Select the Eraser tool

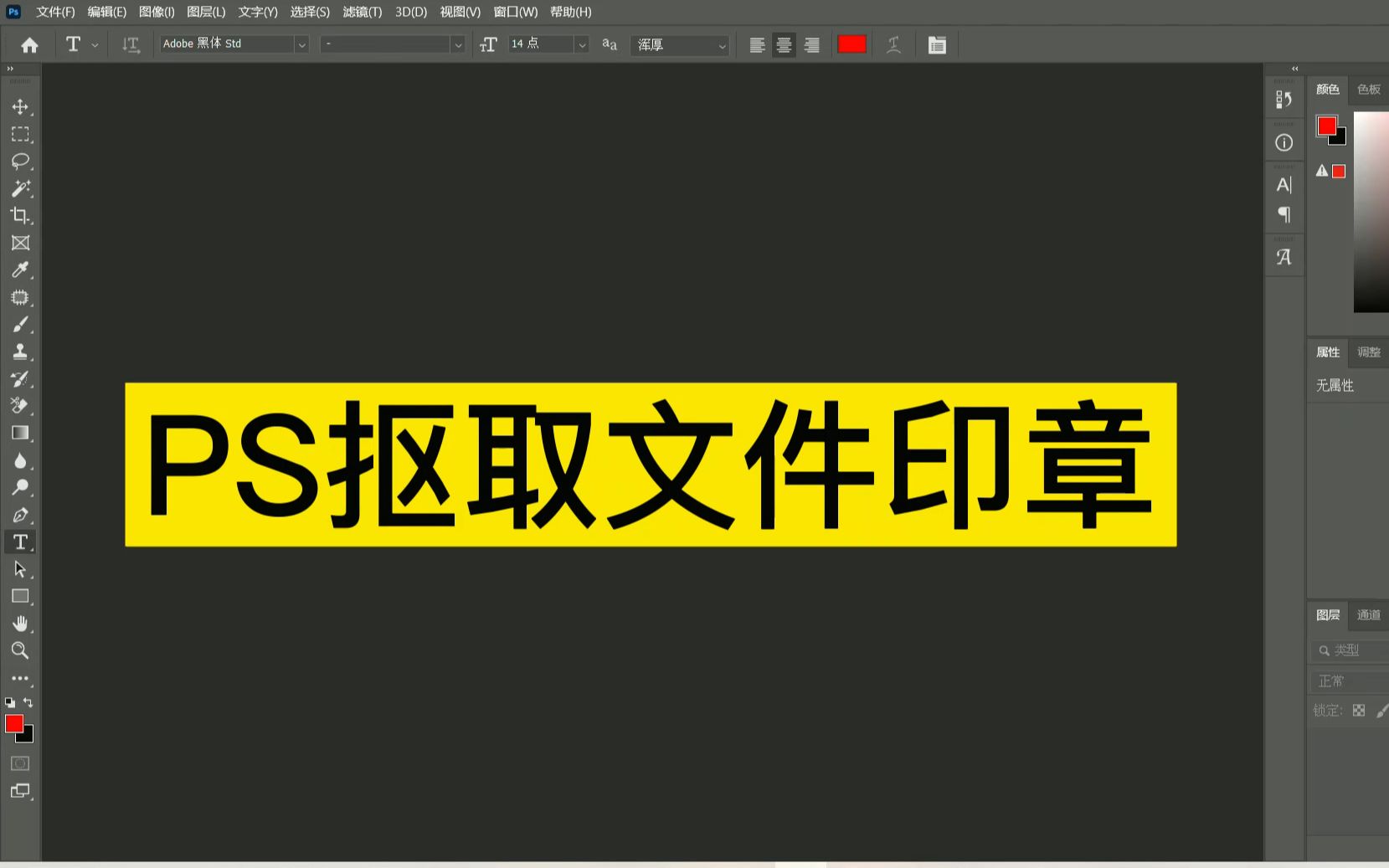click(x=20, y=406)
